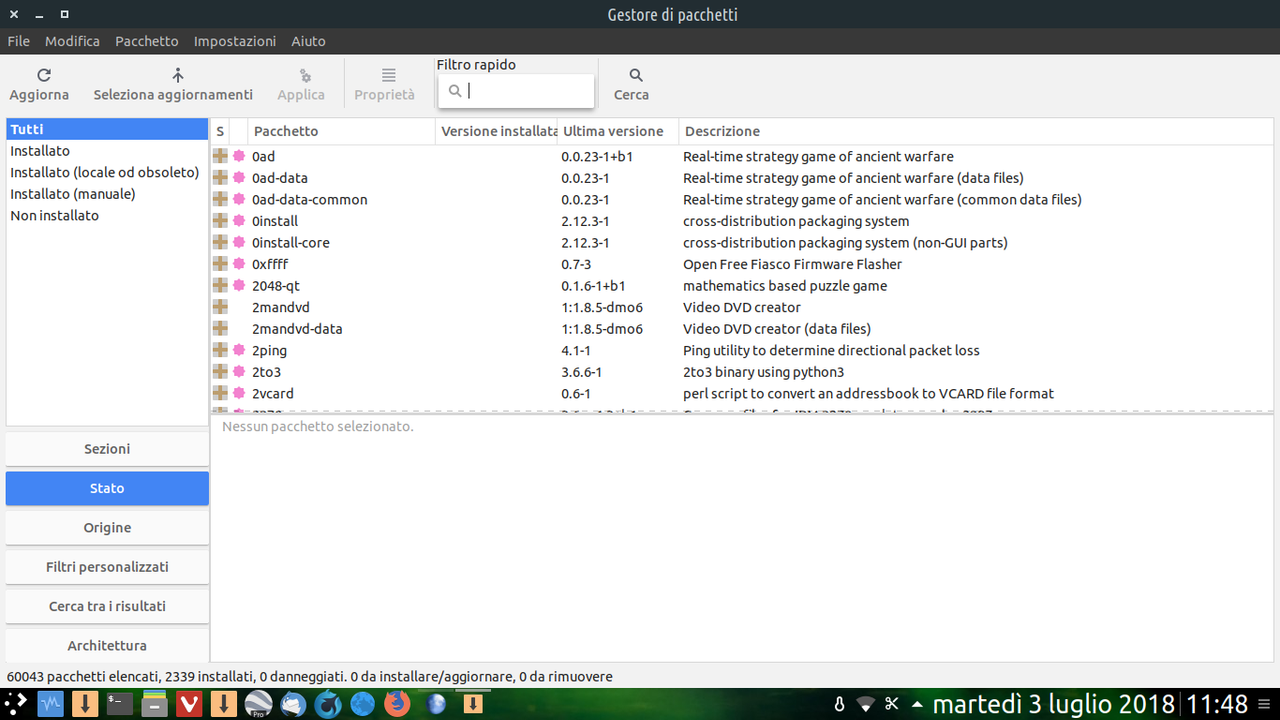This screenshot has height=720, width=1280.
Task: Select Installato (manuale) filter
Action: 107,194
